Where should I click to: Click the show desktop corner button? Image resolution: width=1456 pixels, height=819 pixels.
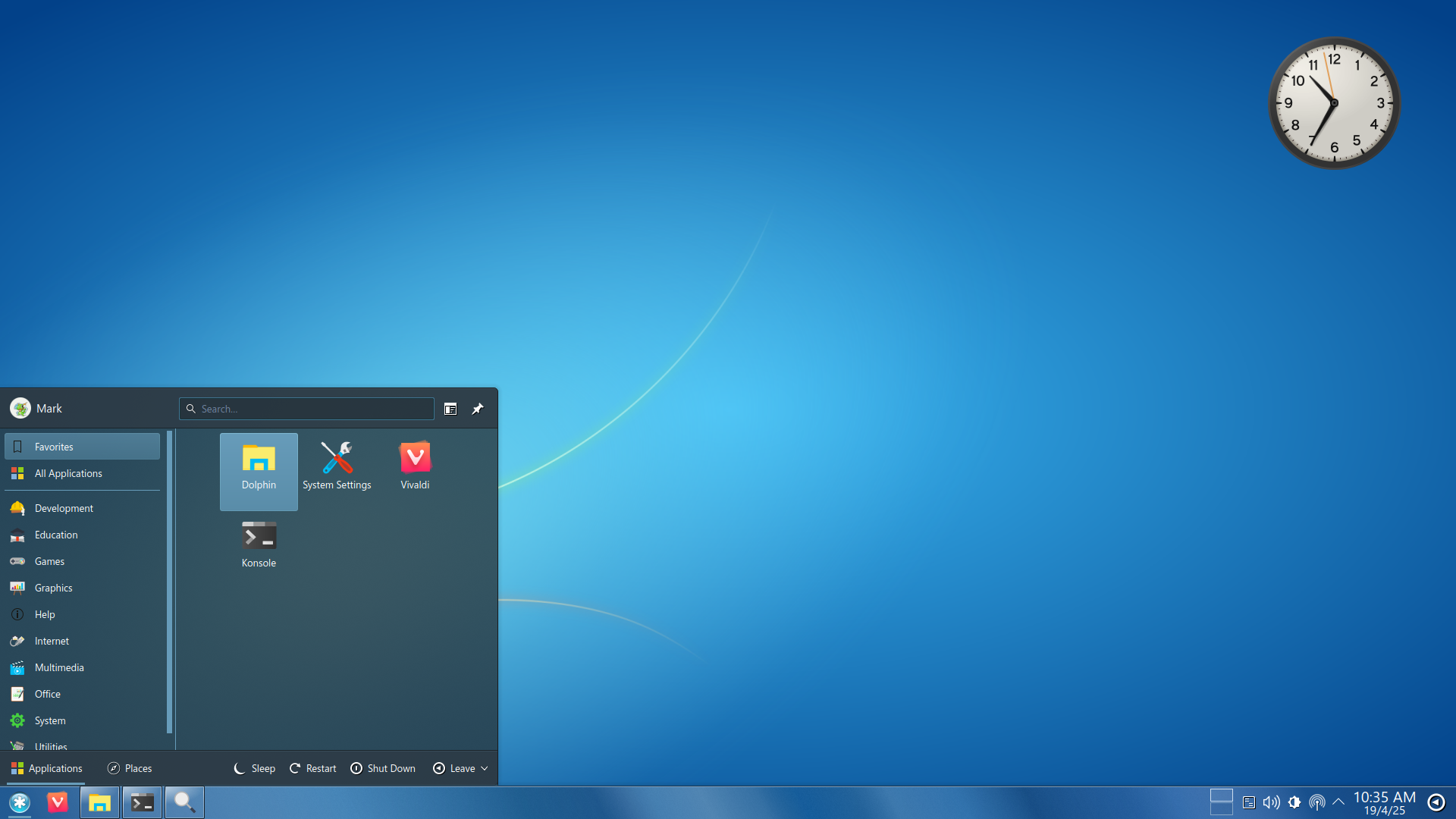tap(1436, 802)
